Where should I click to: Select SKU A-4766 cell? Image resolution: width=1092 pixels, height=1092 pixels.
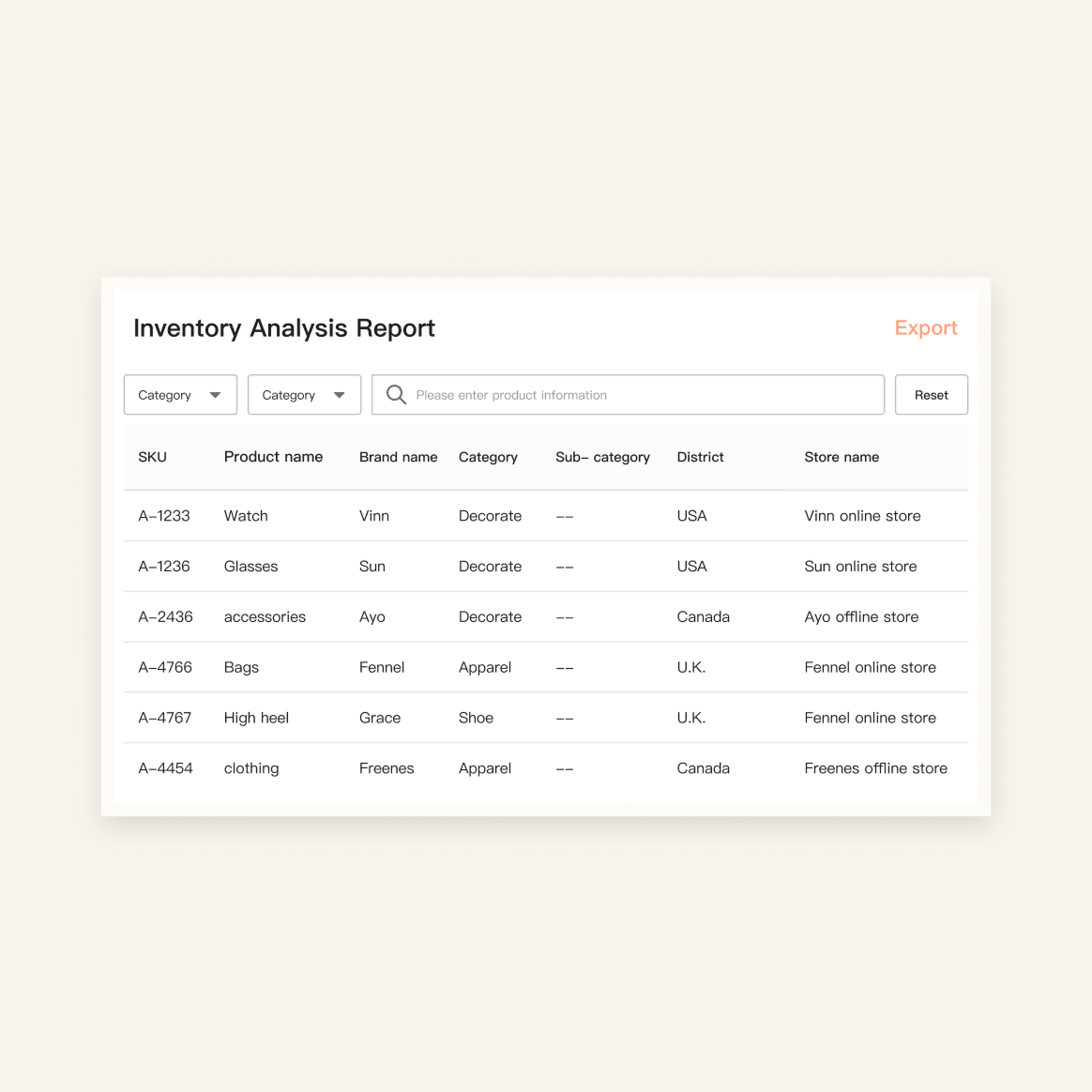click(165, 667)
